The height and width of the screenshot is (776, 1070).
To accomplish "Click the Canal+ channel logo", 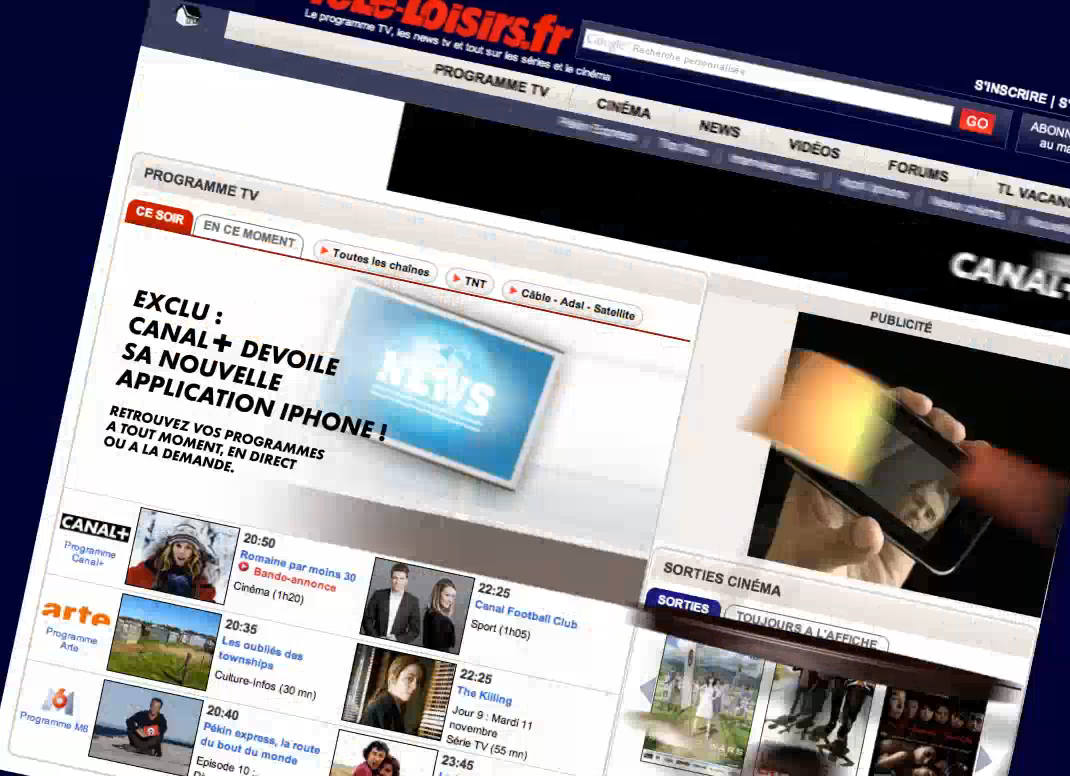I will pyautogui.click(x=95, y=527).
